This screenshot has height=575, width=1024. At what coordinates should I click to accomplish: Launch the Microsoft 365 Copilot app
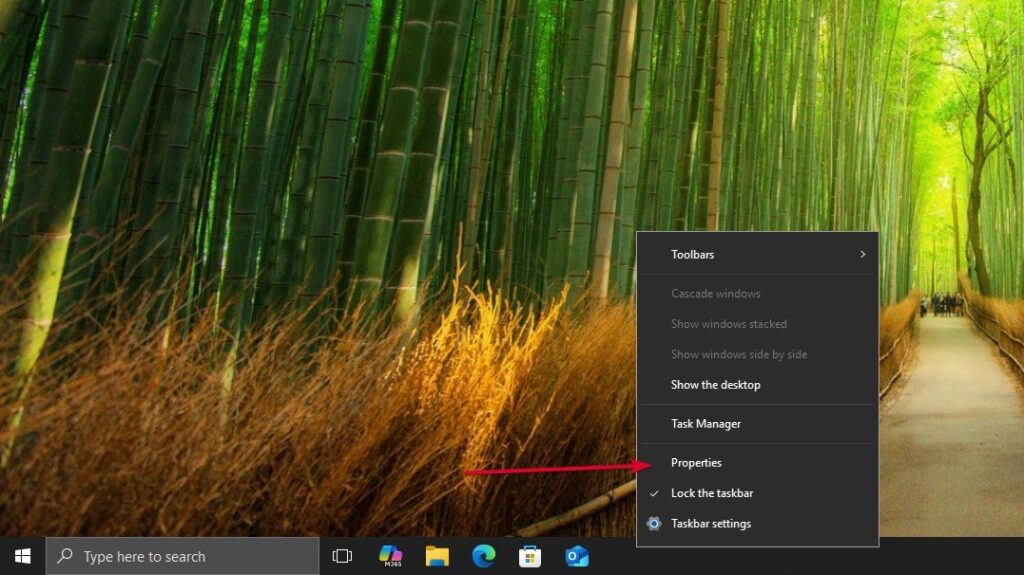pyautogui.click(x=391, y=556)
